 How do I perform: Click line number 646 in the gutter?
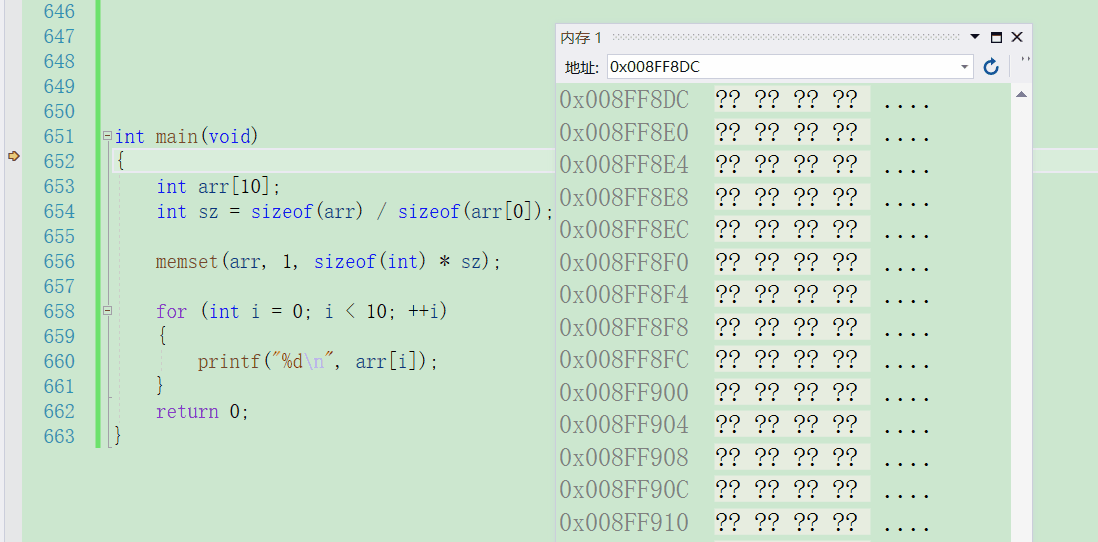click(59, 11)
